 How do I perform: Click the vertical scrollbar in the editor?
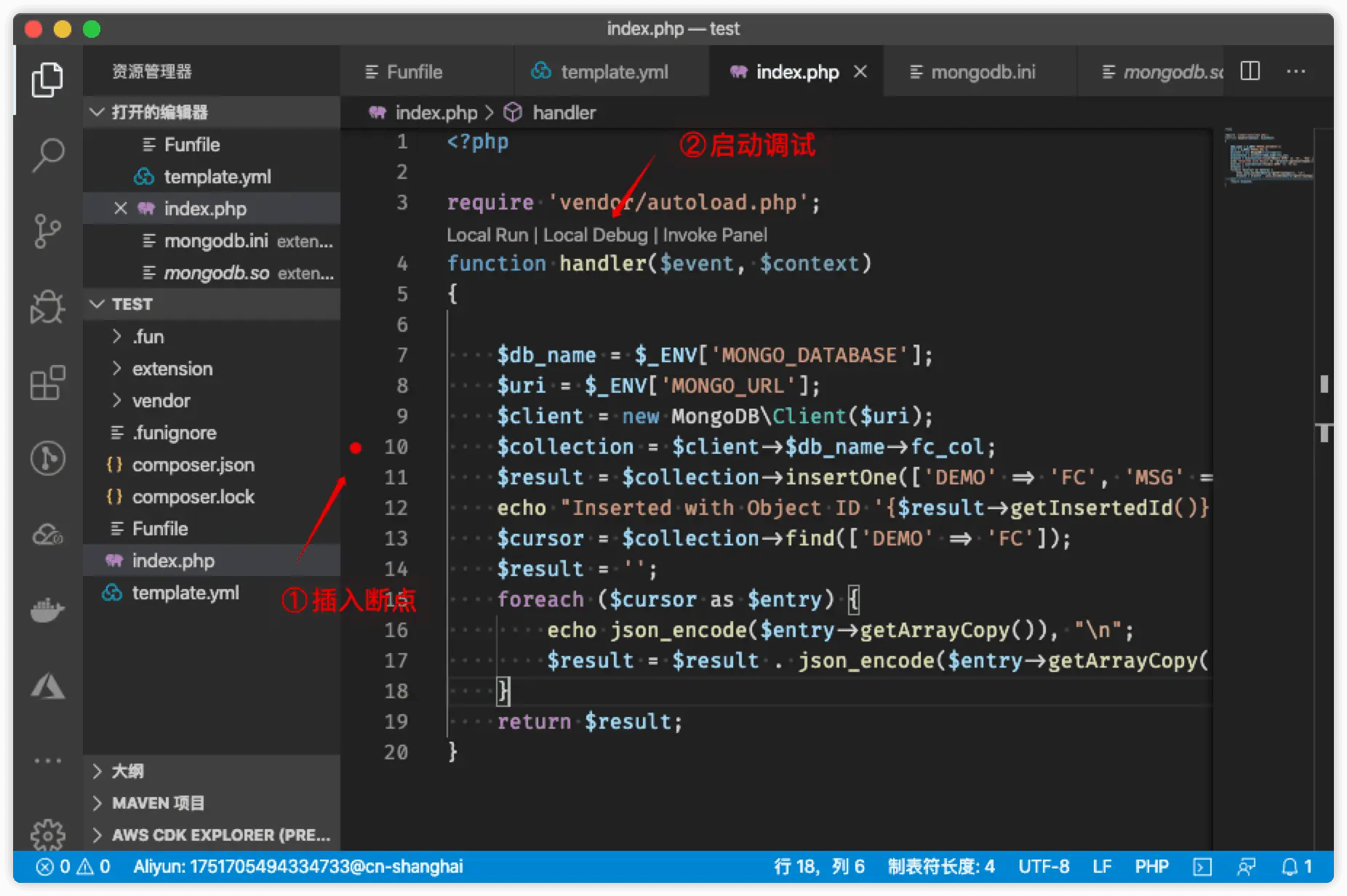1324,384
